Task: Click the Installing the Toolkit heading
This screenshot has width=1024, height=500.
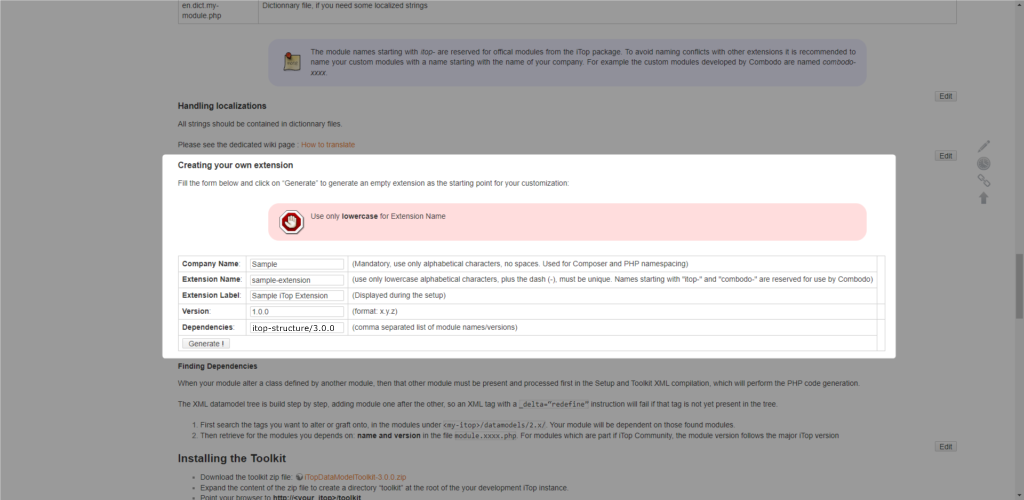Action: [x=232, y=458]
